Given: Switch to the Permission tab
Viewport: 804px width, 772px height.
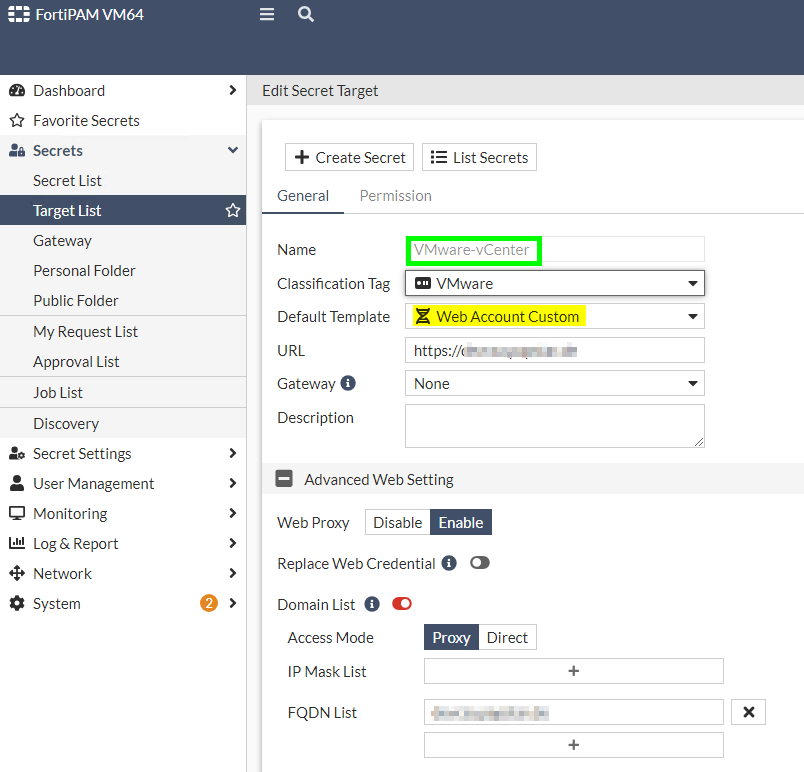Looking at the screenshot, I should click(x=395, y=196).
